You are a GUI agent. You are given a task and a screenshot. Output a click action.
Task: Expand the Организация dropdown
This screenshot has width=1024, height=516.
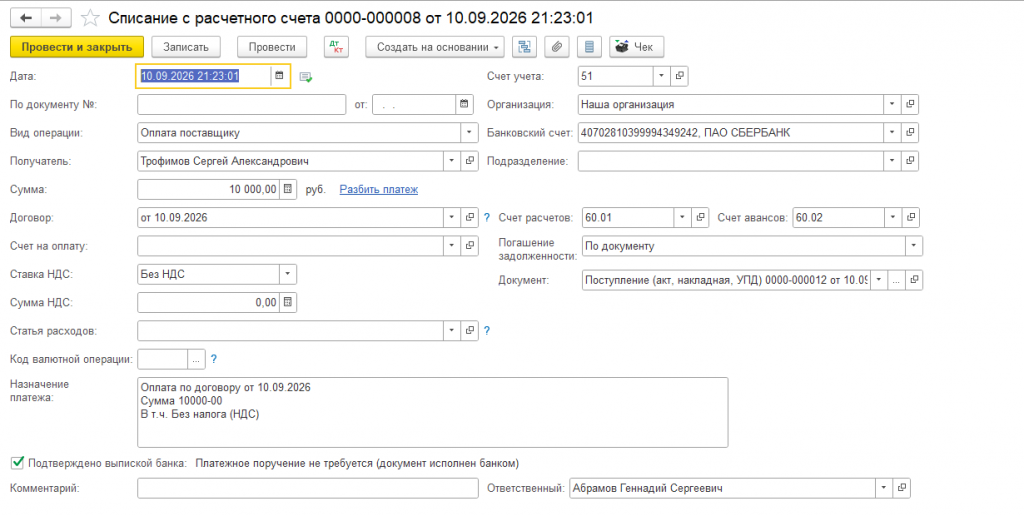click(892, 104)
